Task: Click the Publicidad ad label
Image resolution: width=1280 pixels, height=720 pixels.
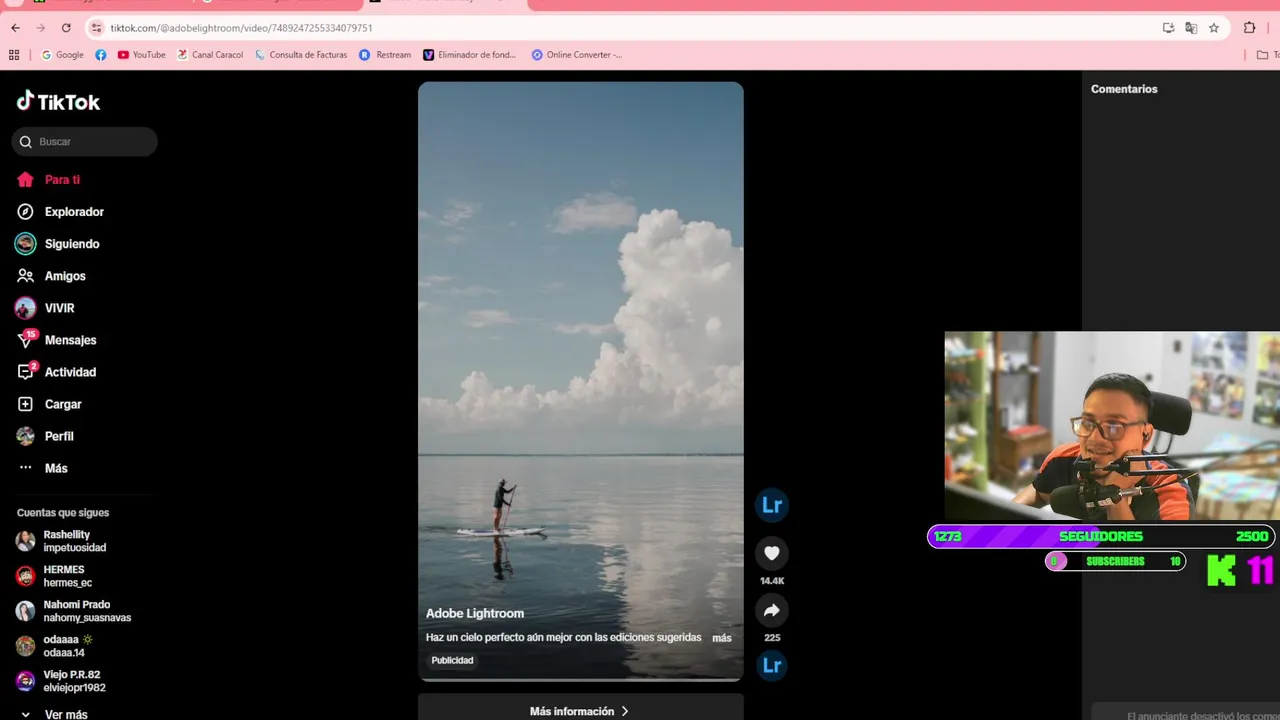Action: pyautogui.click(x=452, y=660)
